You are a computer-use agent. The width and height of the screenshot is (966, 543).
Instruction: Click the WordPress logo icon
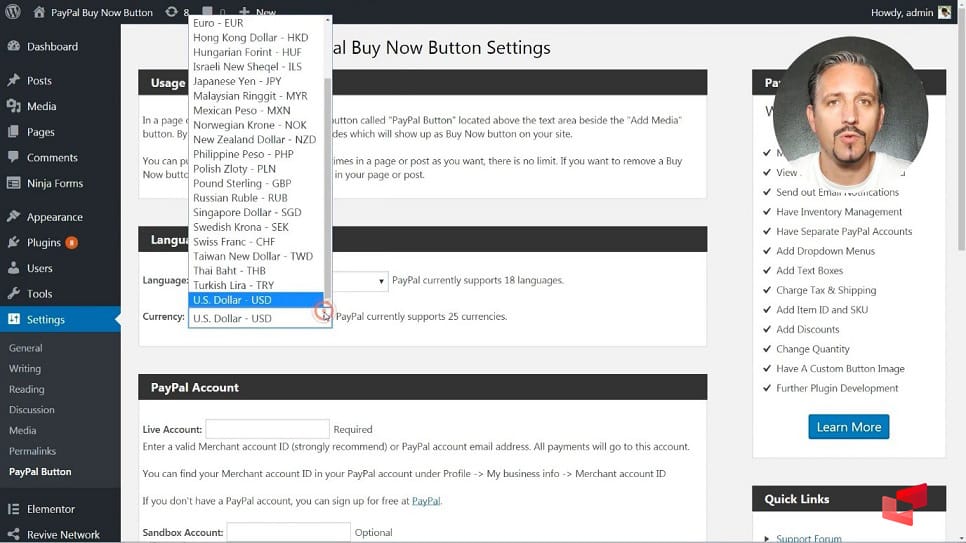pos(12,12)
